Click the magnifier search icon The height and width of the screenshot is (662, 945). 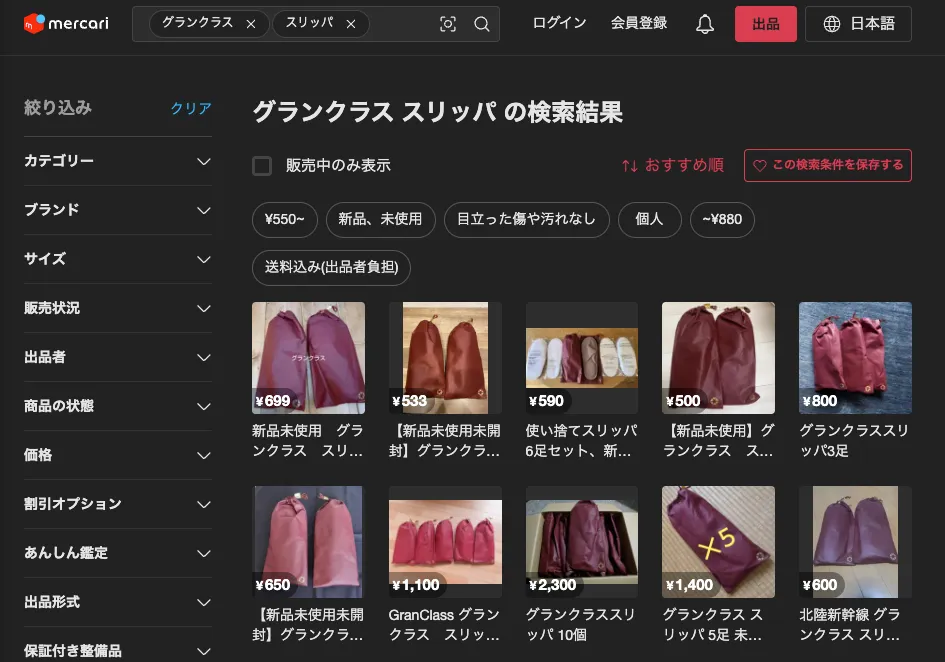(x=482, y=24)
